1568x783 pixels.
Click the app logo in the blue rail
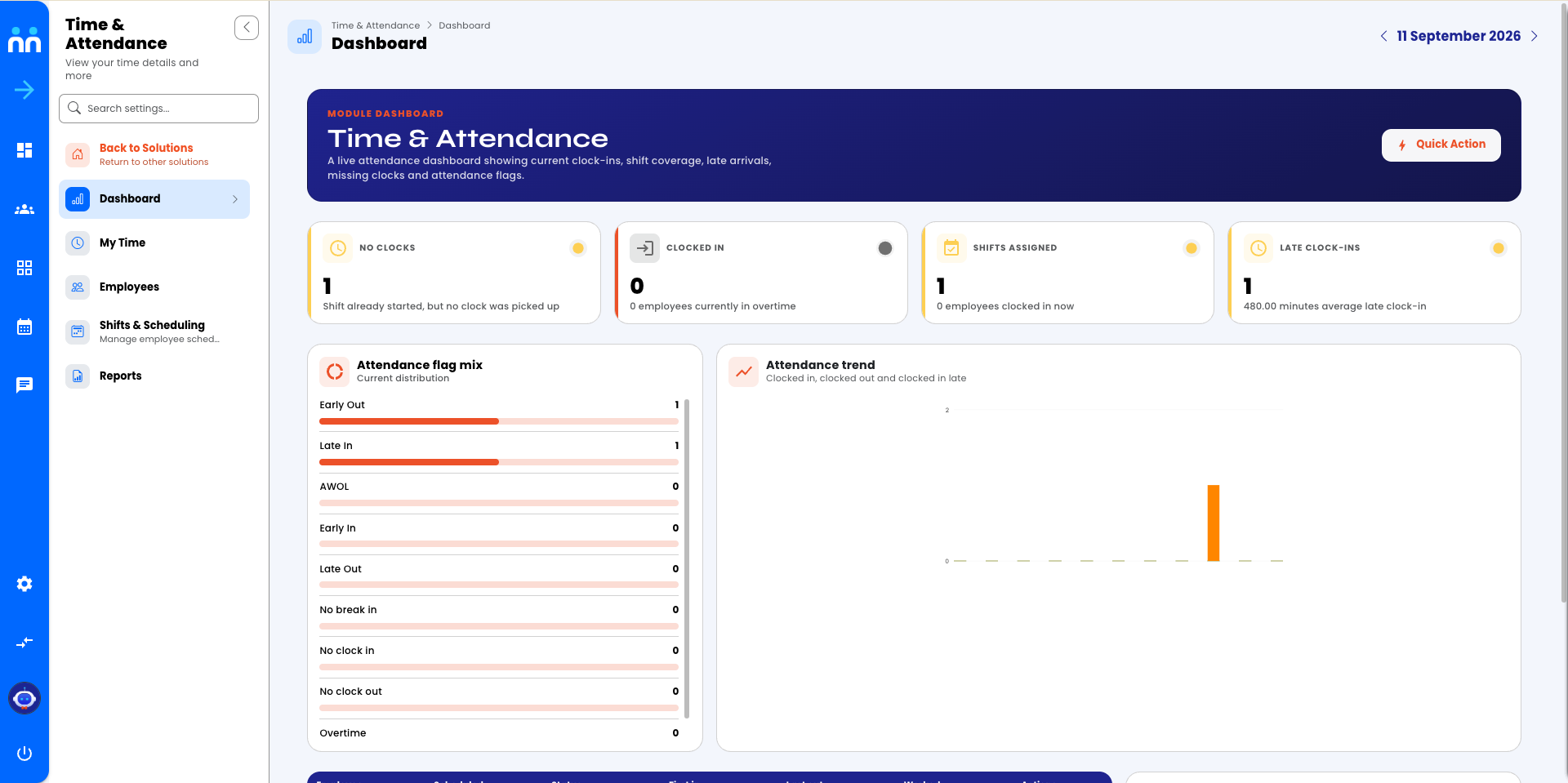pyautogui.click(x=24, y=40)
